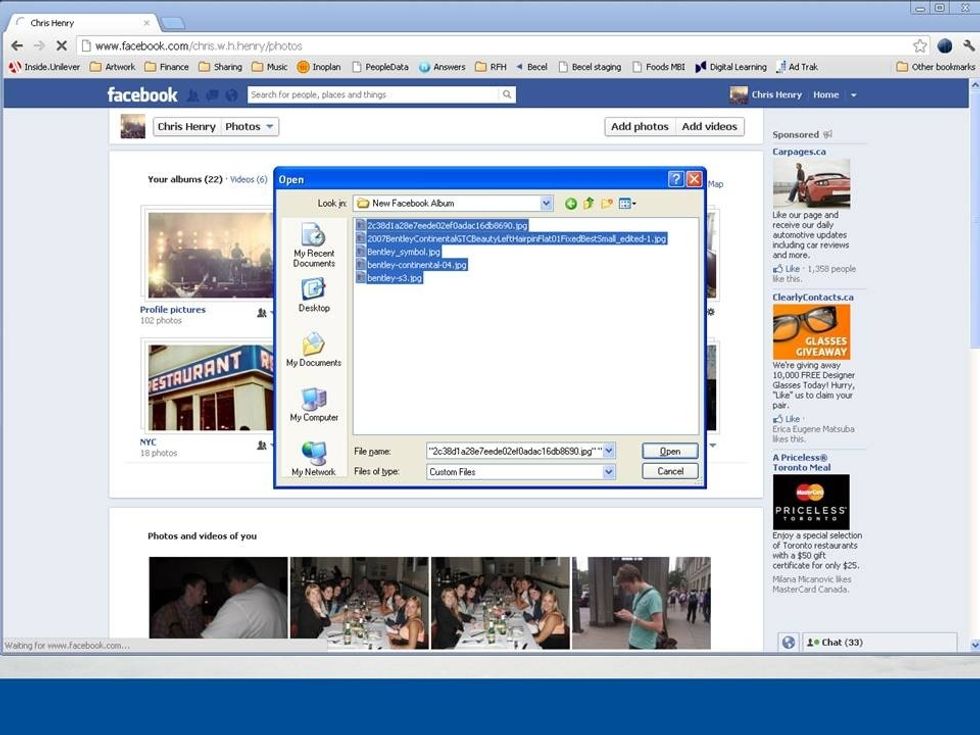Open the Digital Learning bookmark
980x735 pixels.
point(731,67)
